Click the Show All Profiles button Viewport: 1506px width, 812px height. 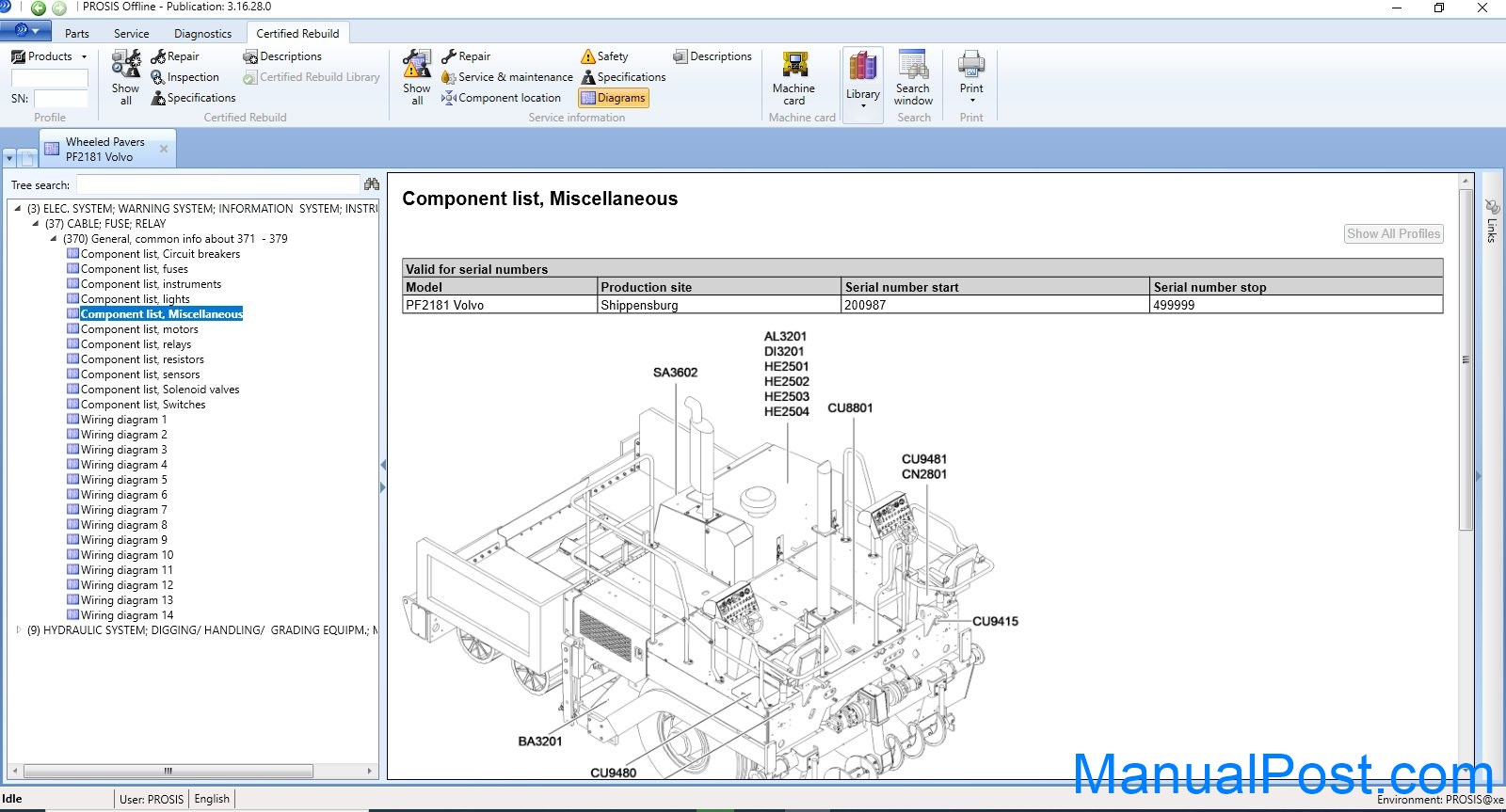click(1393, 233)
